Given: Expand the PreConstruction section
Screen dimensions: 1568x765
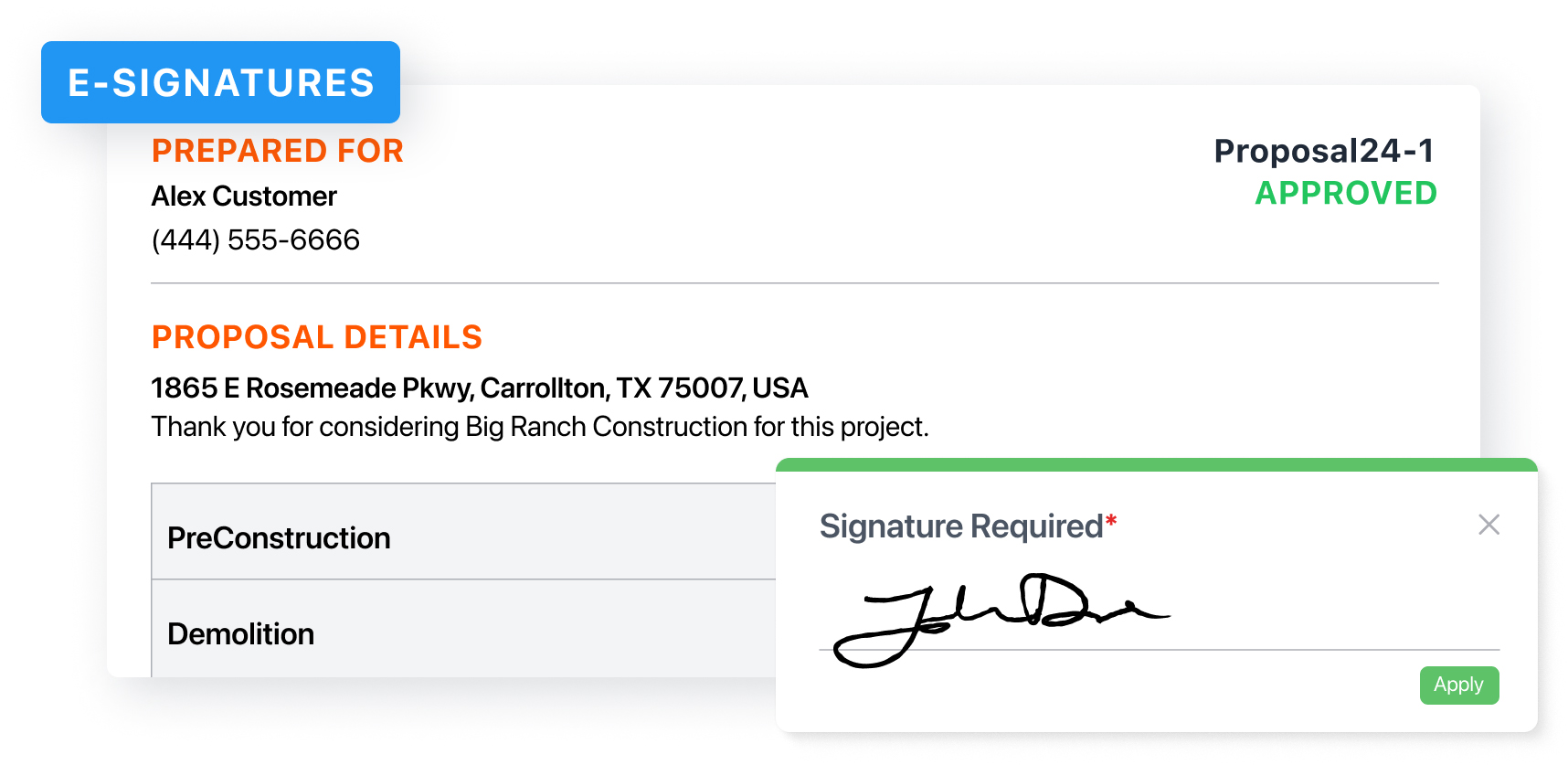Looking at the screenshot, I should [278, 537].
